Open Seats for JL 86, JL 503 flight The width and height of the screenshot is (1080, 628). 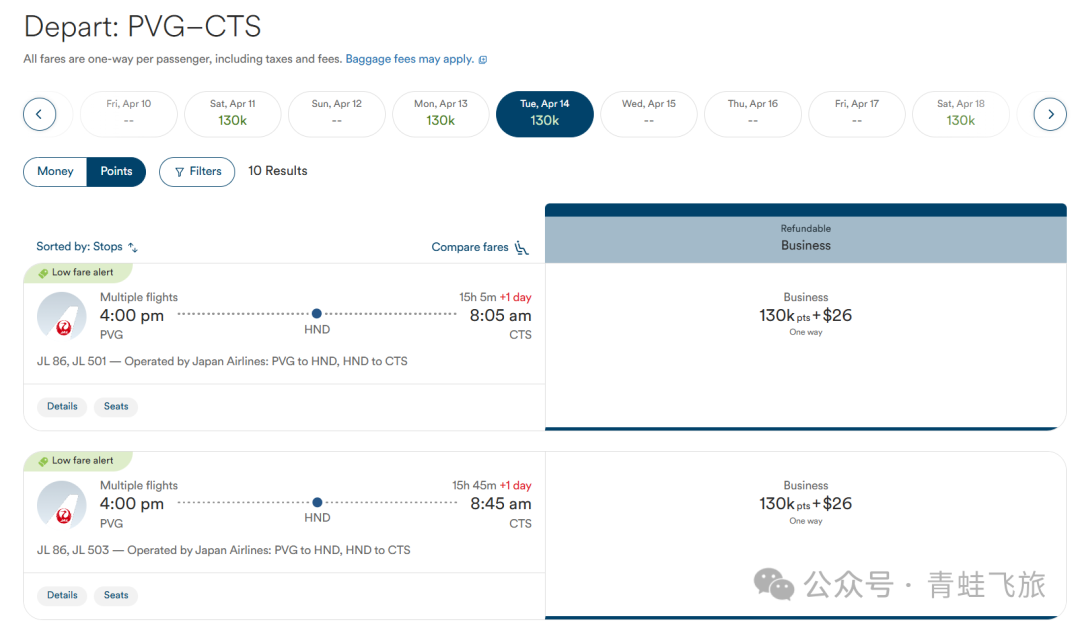click(x=116, y=595)
